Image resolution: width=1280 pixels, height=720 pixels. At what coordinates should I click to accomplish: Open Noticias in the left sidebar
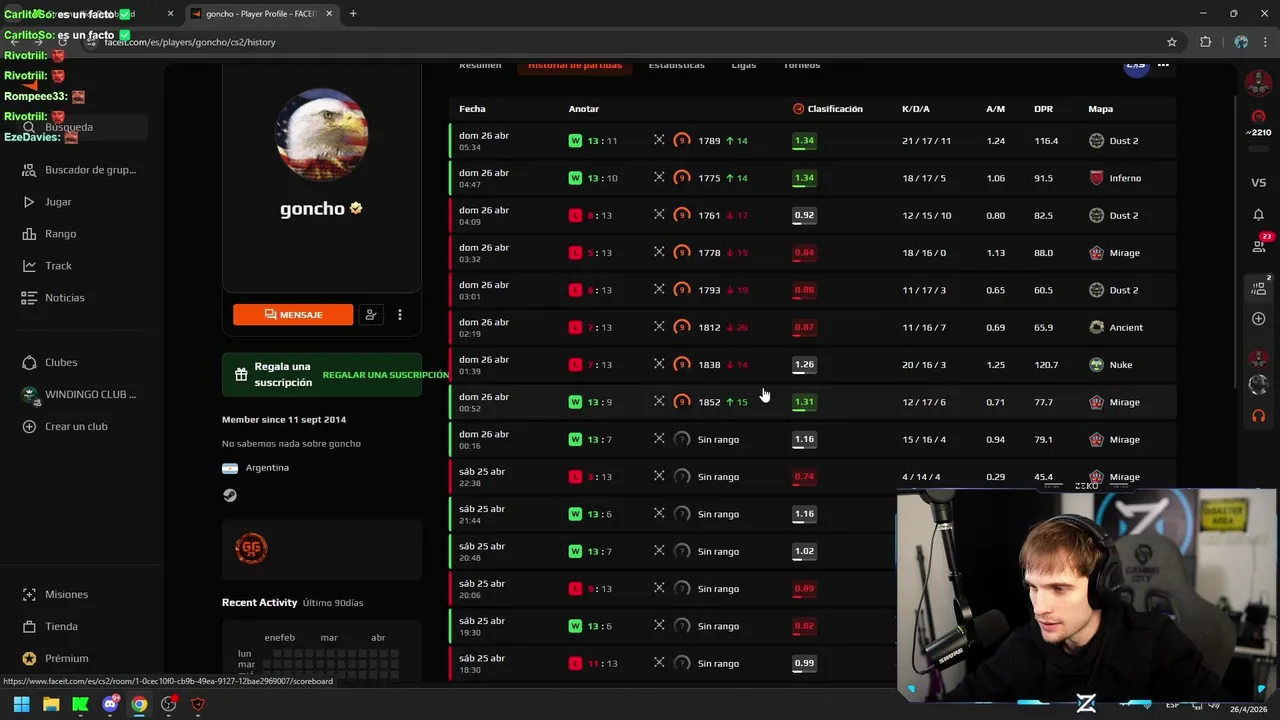click(54, 298)
